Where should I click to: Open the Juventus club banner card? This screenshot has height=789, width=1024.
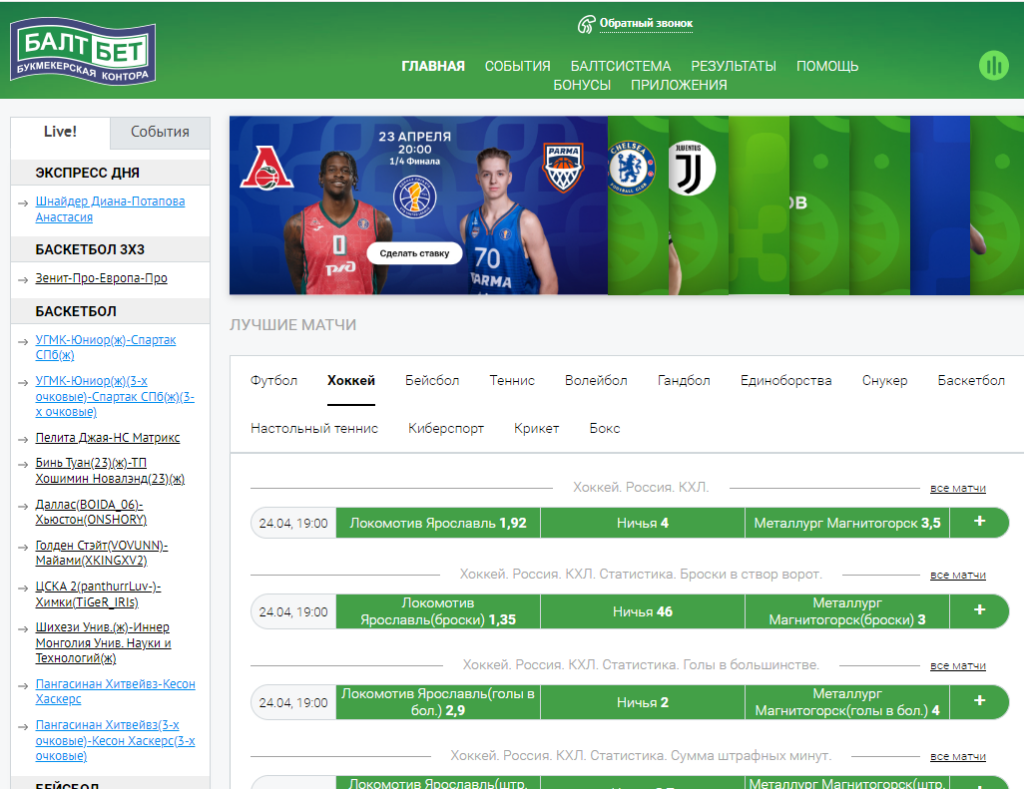698,205
